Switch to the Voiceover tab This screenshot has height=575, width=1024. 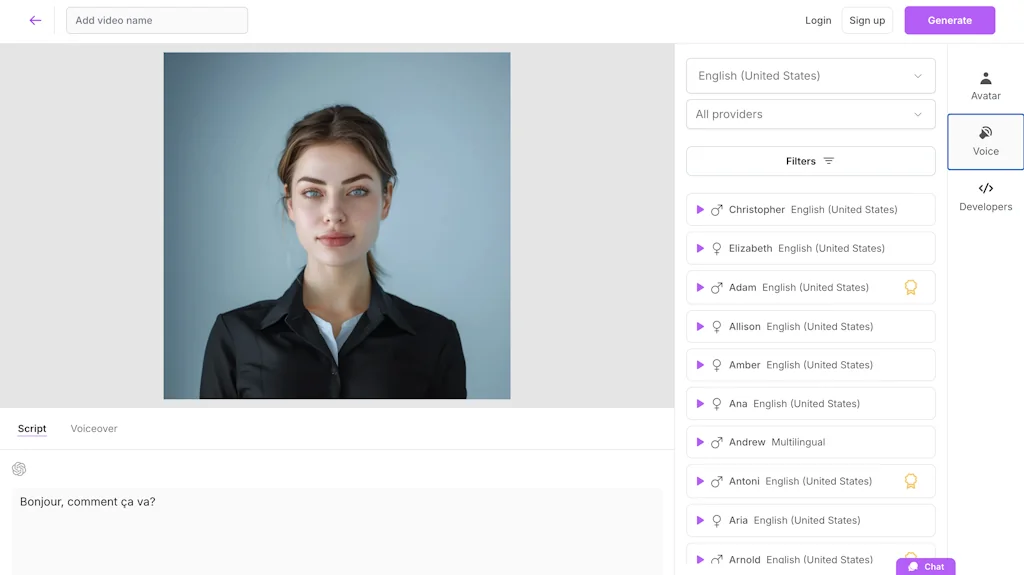coord(94,429)
